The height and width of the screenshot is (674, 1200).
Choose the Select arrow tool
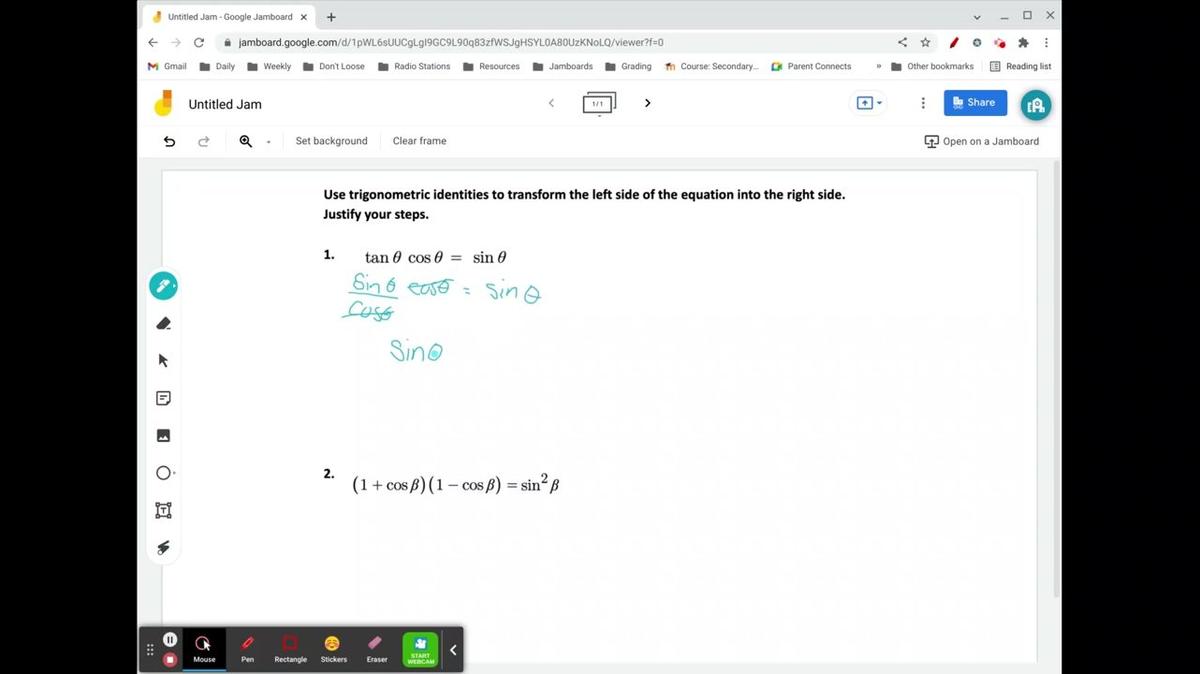(x=164, y=360)
